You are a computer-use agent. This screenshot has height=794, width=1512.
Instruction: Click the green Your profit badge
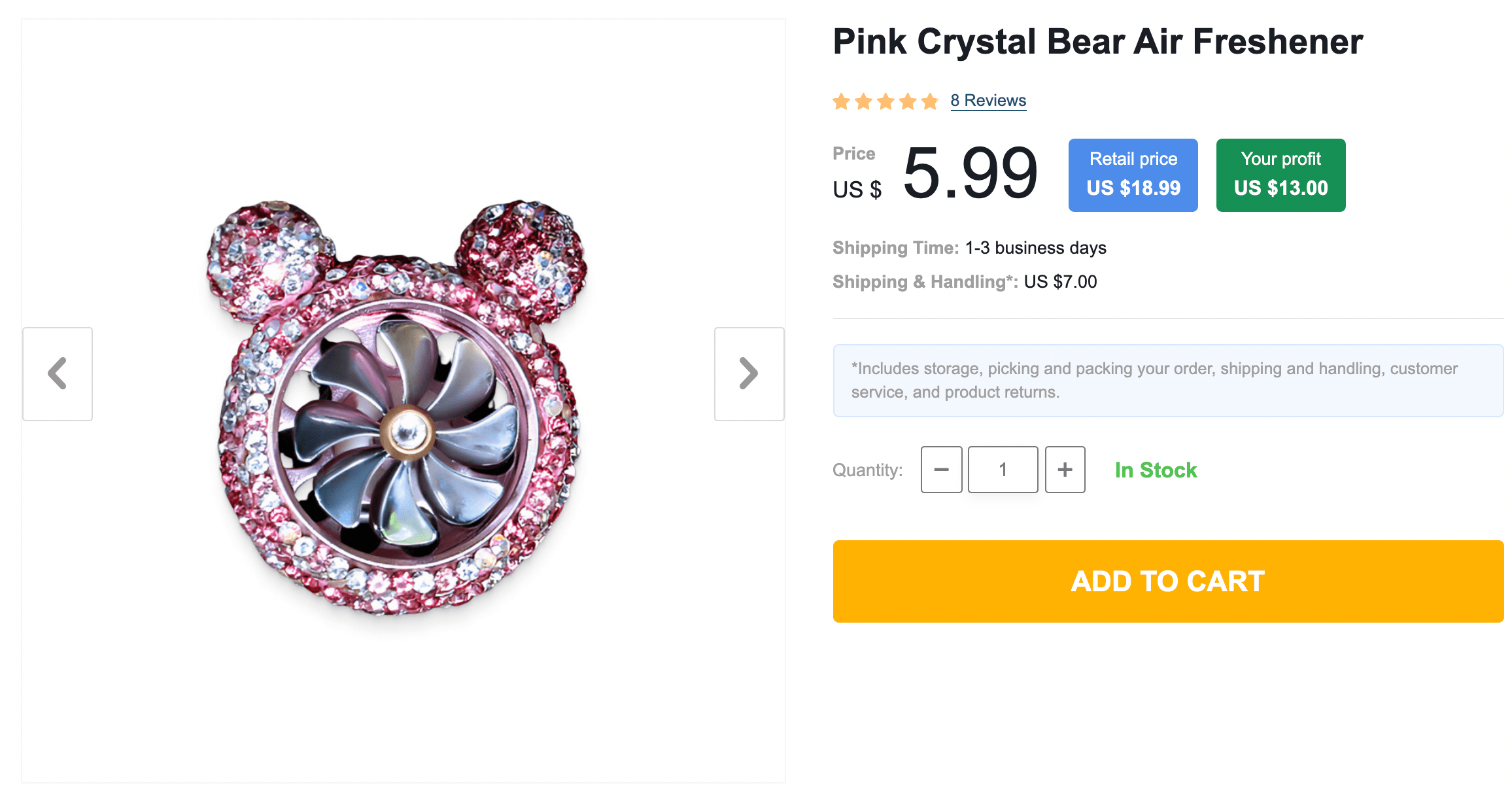(x=1280, y=175)
